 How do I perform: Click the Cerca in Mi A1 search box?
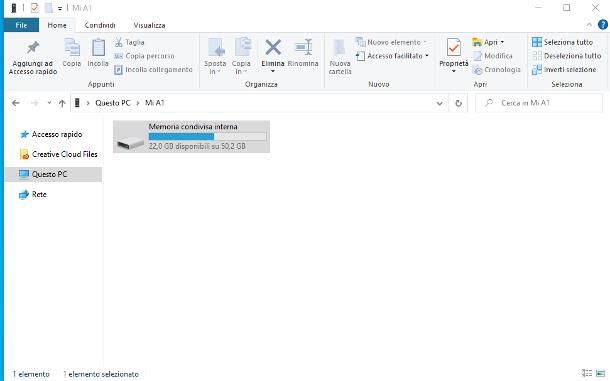[x=539, y=103]
